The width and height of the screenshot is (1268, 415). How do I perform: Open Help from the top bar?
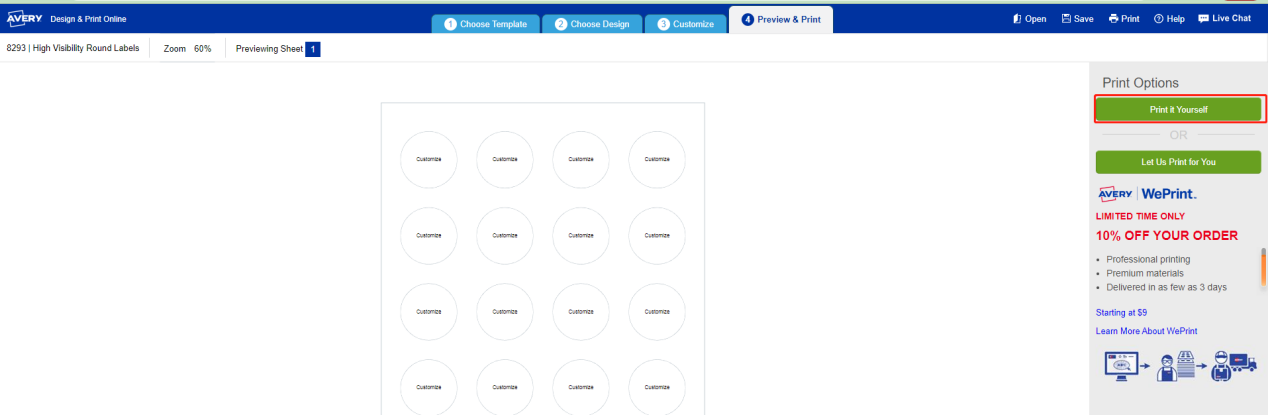pos(1169,19)
